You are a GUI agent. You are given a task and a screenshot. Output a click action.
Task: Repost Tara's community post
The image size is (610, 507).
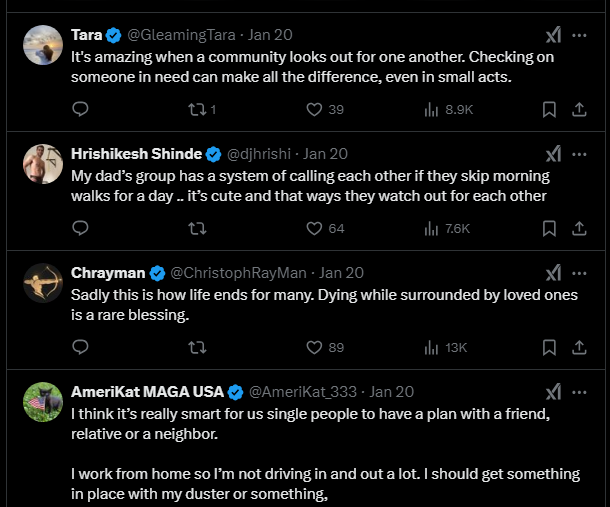click(198, 109)
